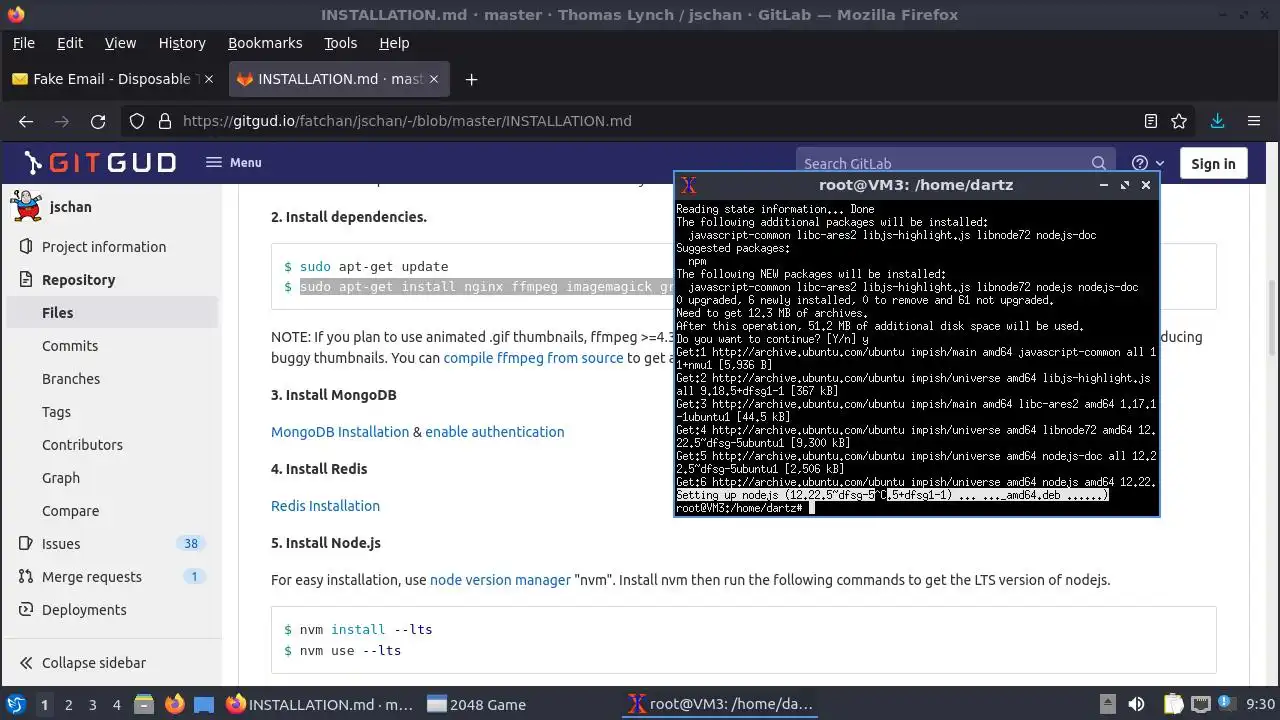The width and height of the screenshot is (1280, 720).
Task: Open the start menu icon on taskbar
Action: [x=15, y=704]
